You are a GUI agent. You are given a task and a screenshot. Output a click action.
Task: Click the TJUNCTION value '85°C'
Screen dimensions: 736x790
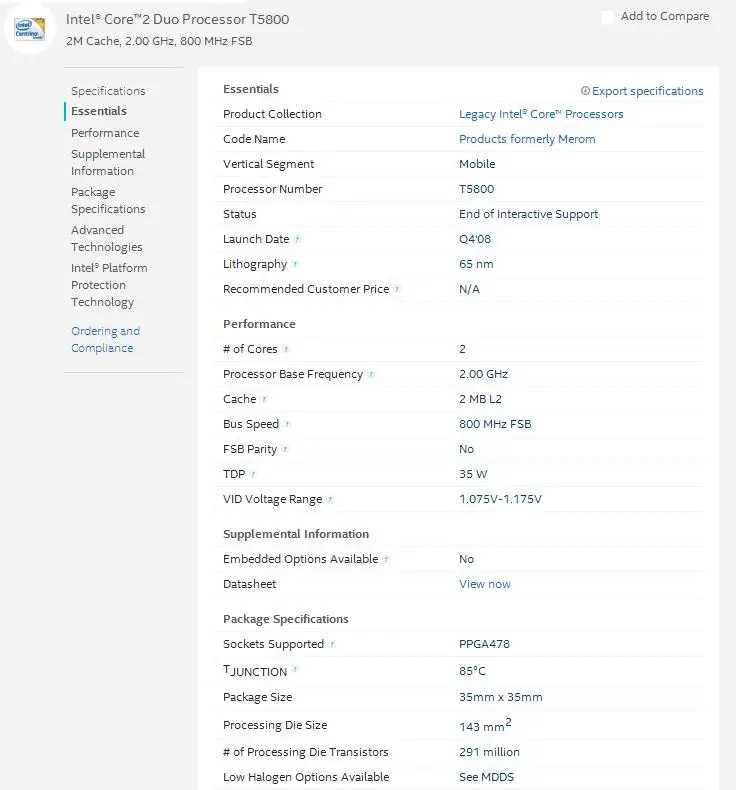pyautogui.click(x=472, y=671)
